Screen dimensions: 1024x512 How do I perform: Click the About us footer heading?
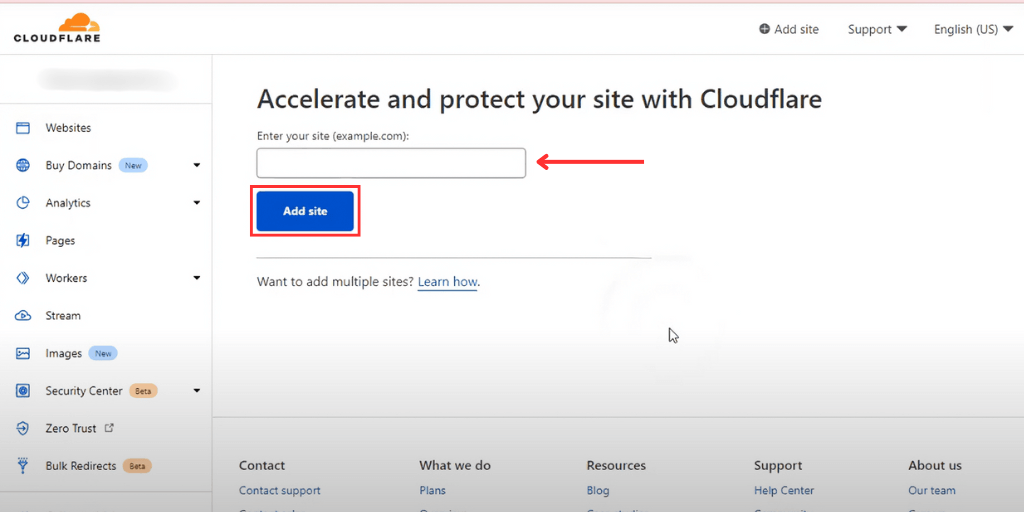tap(935, 466)
